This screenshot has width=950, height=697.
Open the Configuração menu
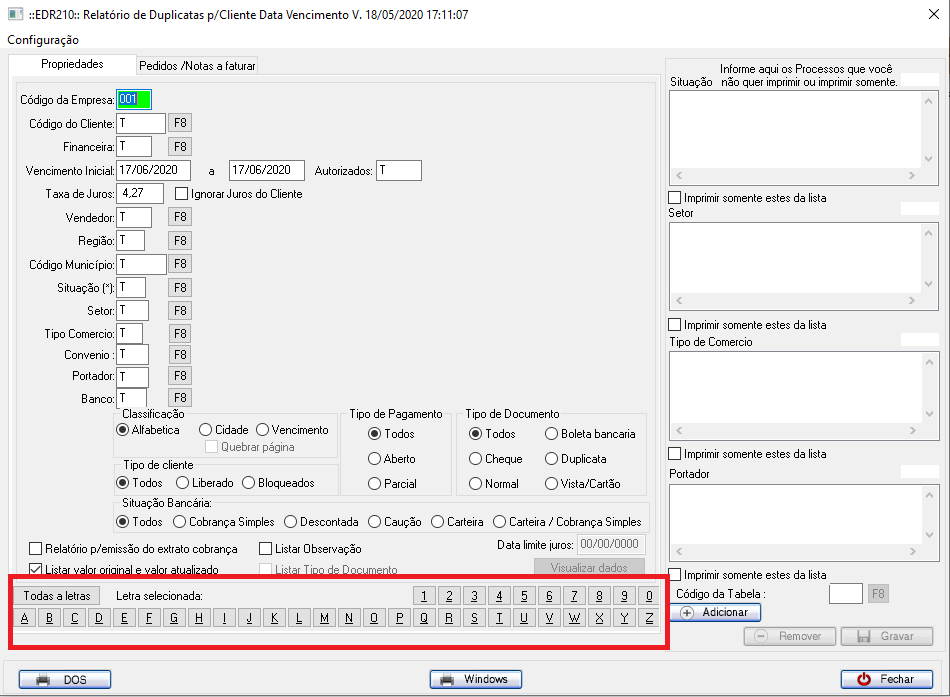point(43,40)
